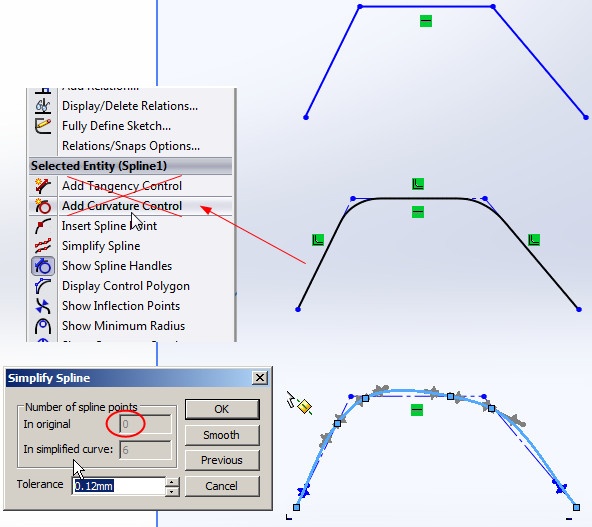Screen dimensions: 592x527
Task: Click the In original points field
Action: [145, 424]
